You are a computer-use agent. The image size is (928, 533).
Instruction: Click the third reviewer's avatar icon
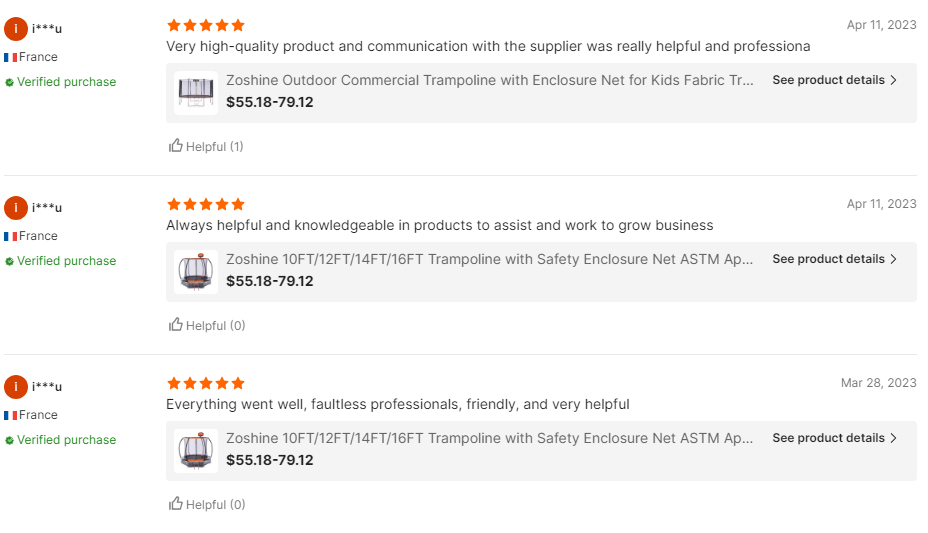point(16,387)
